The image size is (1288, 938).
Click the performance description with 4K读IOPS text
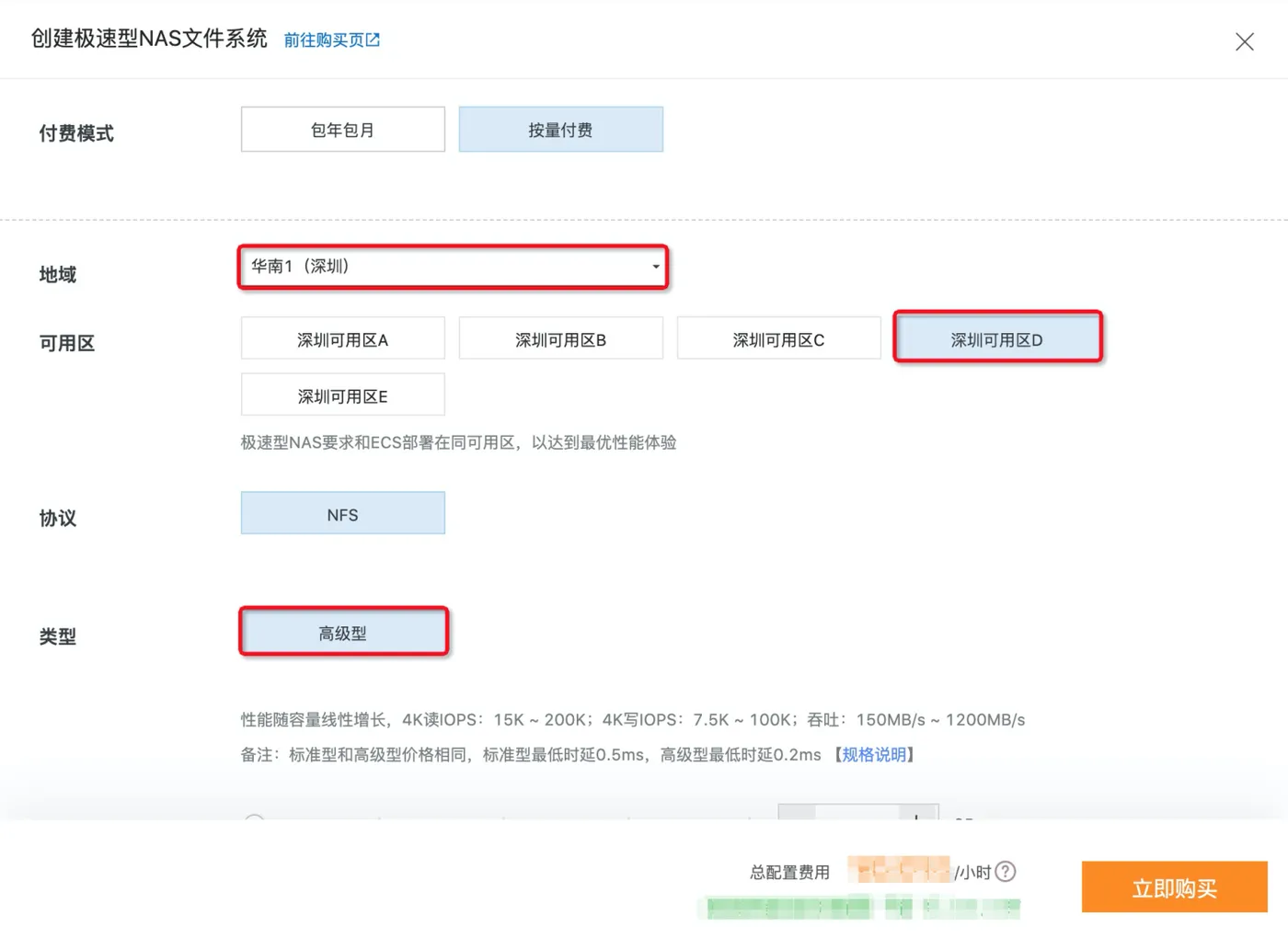(633, 720)
